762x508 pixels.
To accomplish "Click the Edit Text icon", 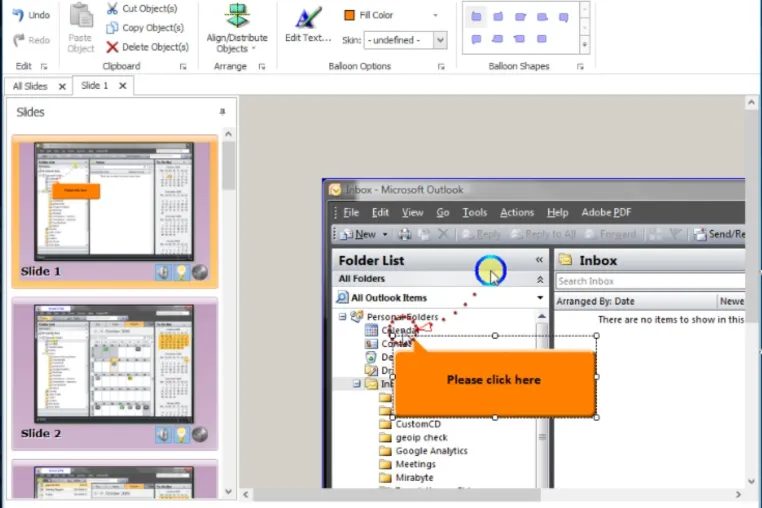I will 309,18.
